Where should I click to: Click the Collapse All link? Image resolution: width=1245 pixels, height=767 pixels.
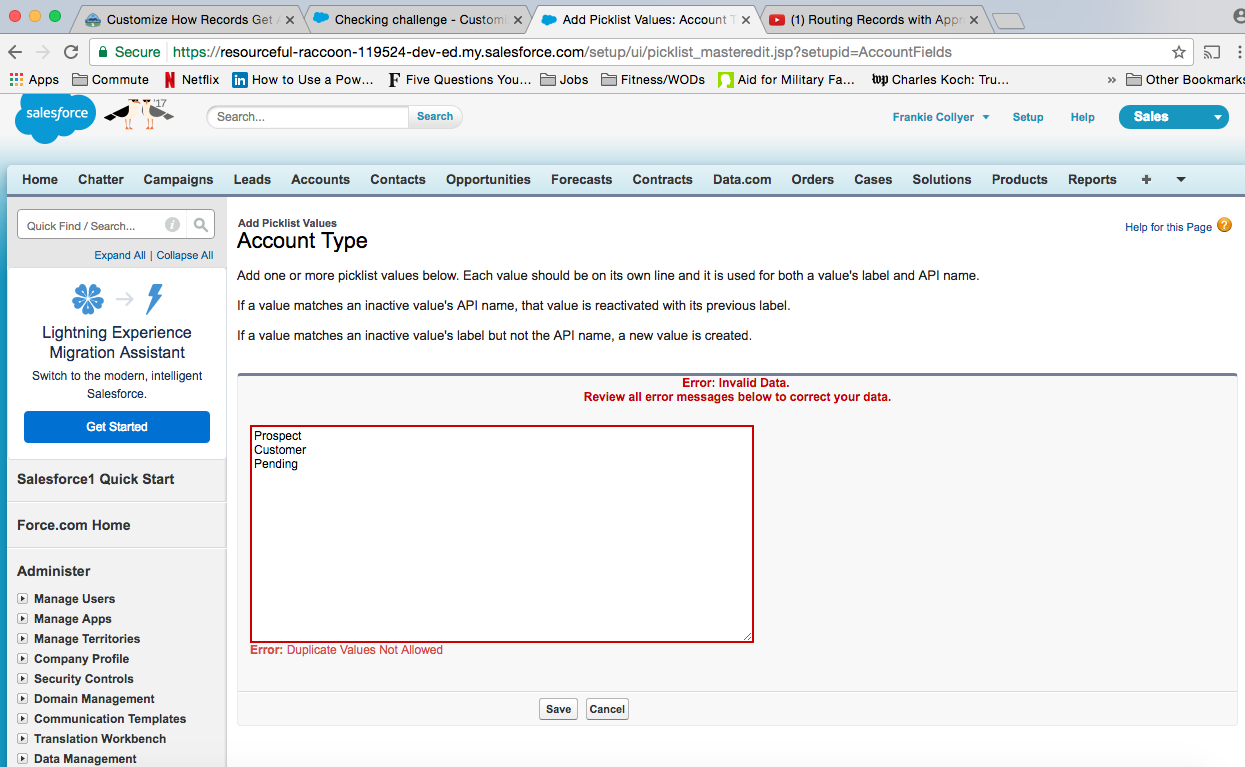[185, 255]
